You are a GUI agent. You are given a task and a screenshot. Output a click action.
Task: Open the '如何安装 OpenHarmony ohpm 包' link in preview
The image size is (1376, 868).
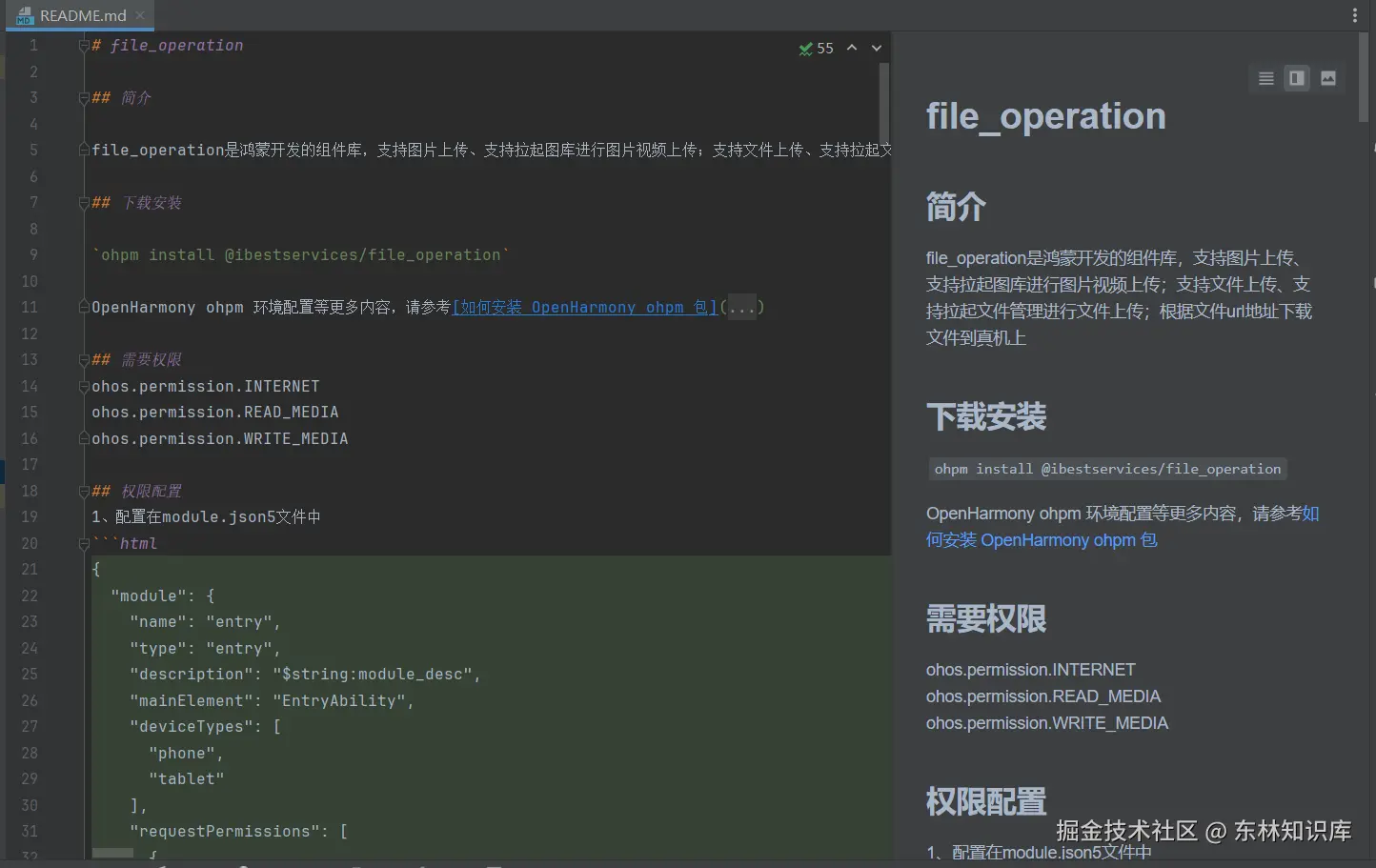1123,527
